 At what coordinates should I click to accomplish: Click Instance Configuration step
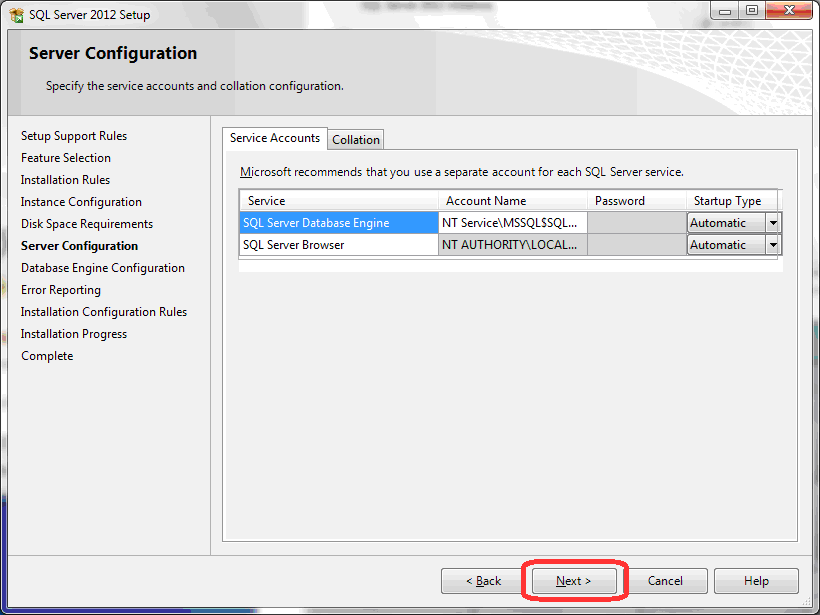(x=81, y=202)
